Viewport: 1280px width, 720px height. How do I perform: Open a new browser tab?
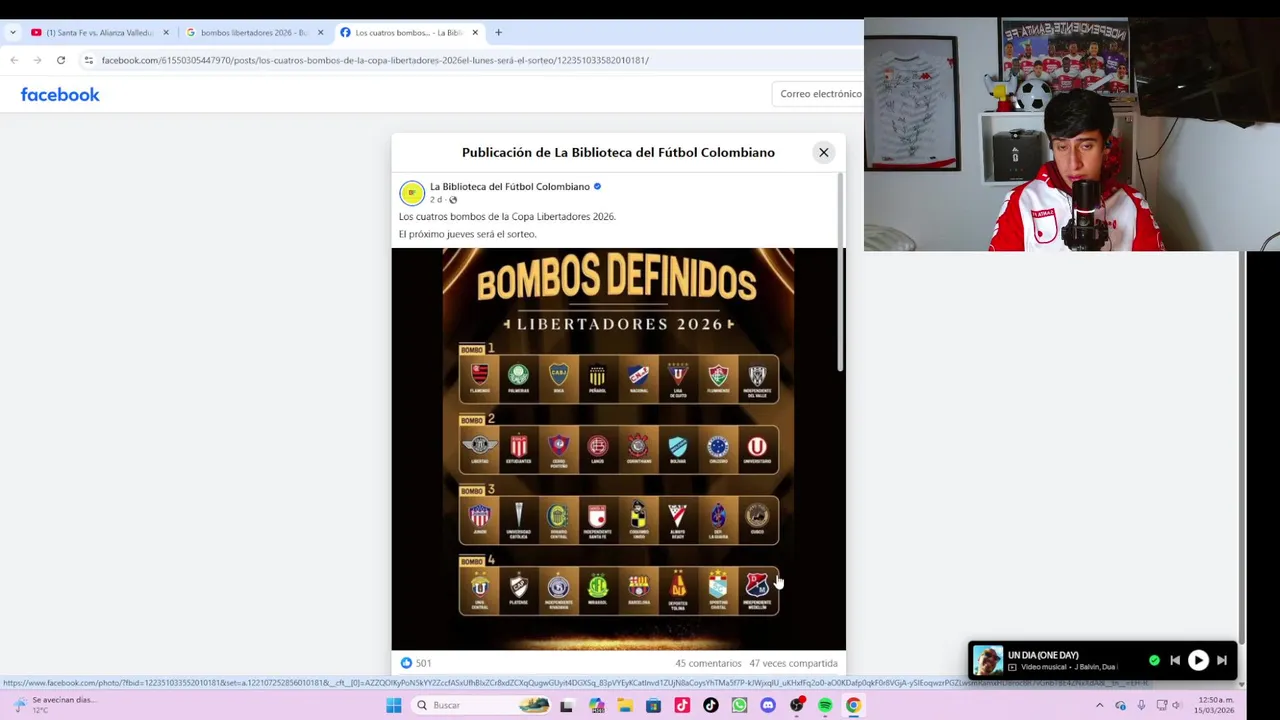pyautogui.click(x=498, y=32)
